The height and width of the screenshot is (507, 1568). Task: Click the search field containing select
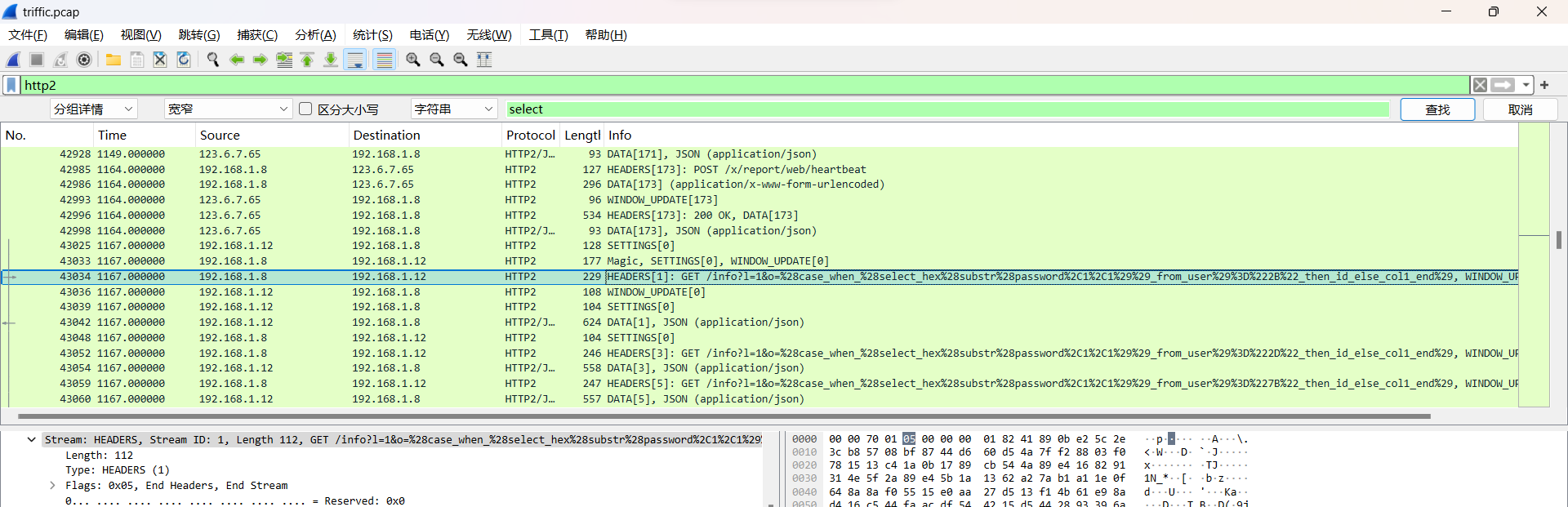(947, 109)
